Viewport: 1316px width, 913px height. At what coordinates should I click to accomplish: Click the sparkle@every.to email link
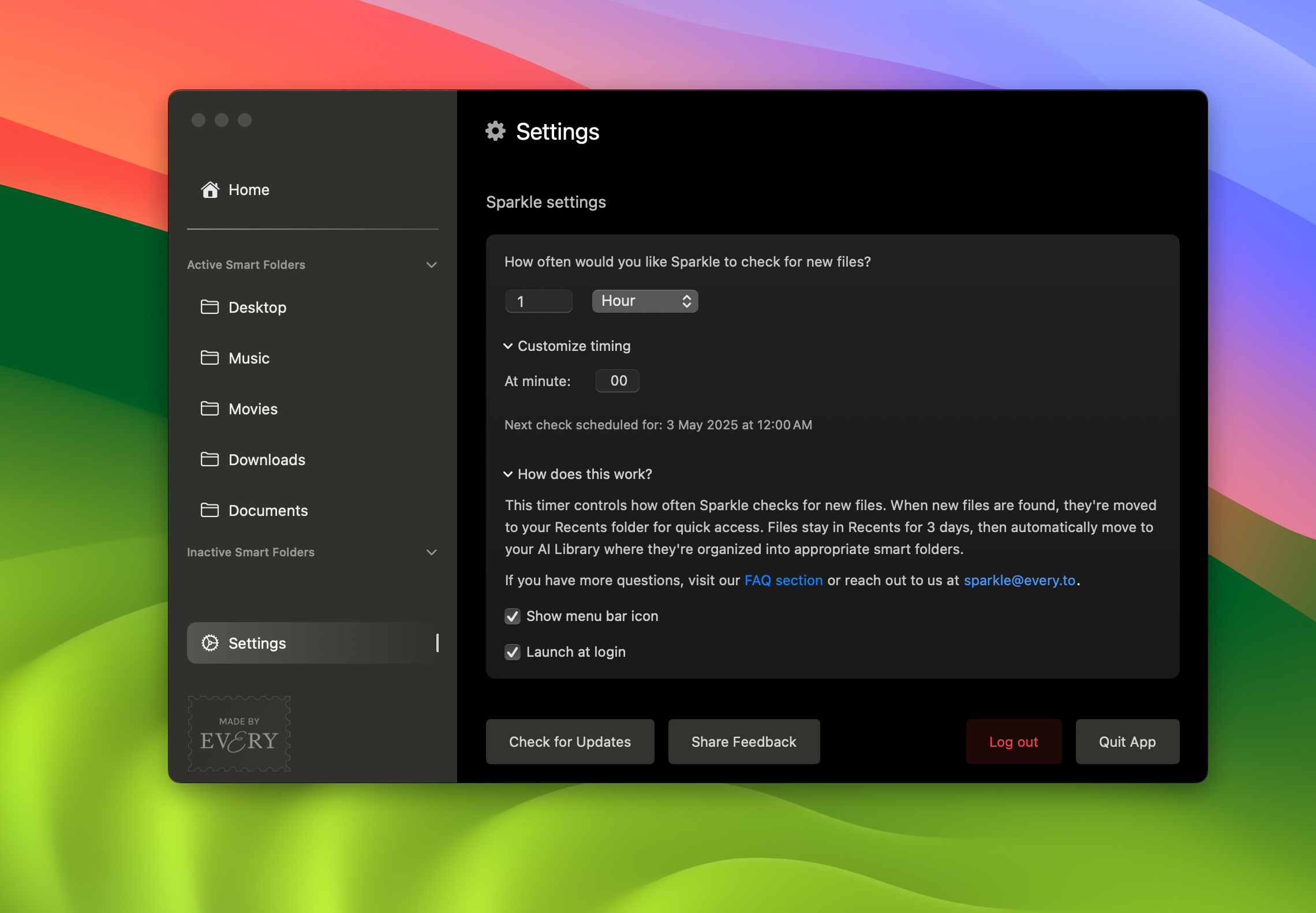(1019, 581)
